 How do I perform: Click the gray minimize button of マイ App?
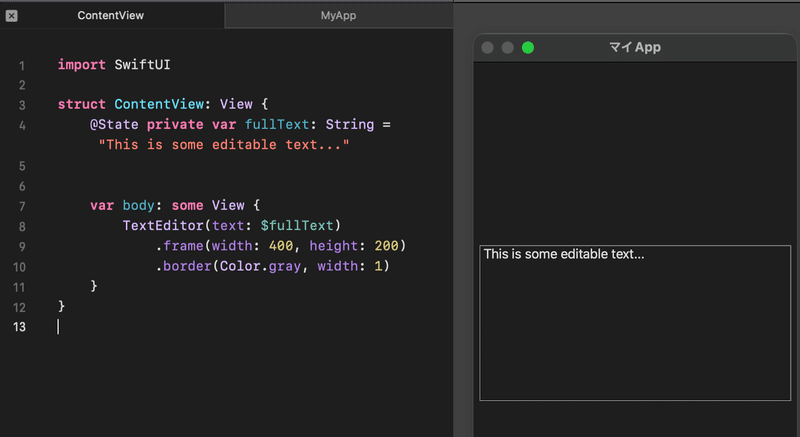click(x=507, y=47)
